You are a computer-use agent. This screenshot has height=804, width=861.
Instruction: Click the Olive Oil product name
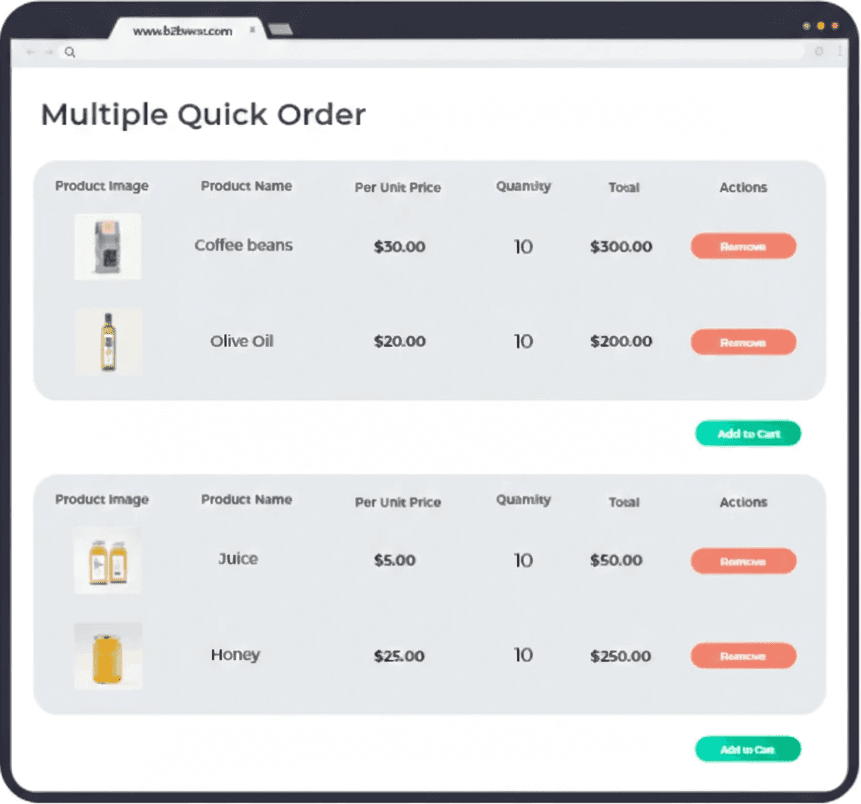(242, 341)
